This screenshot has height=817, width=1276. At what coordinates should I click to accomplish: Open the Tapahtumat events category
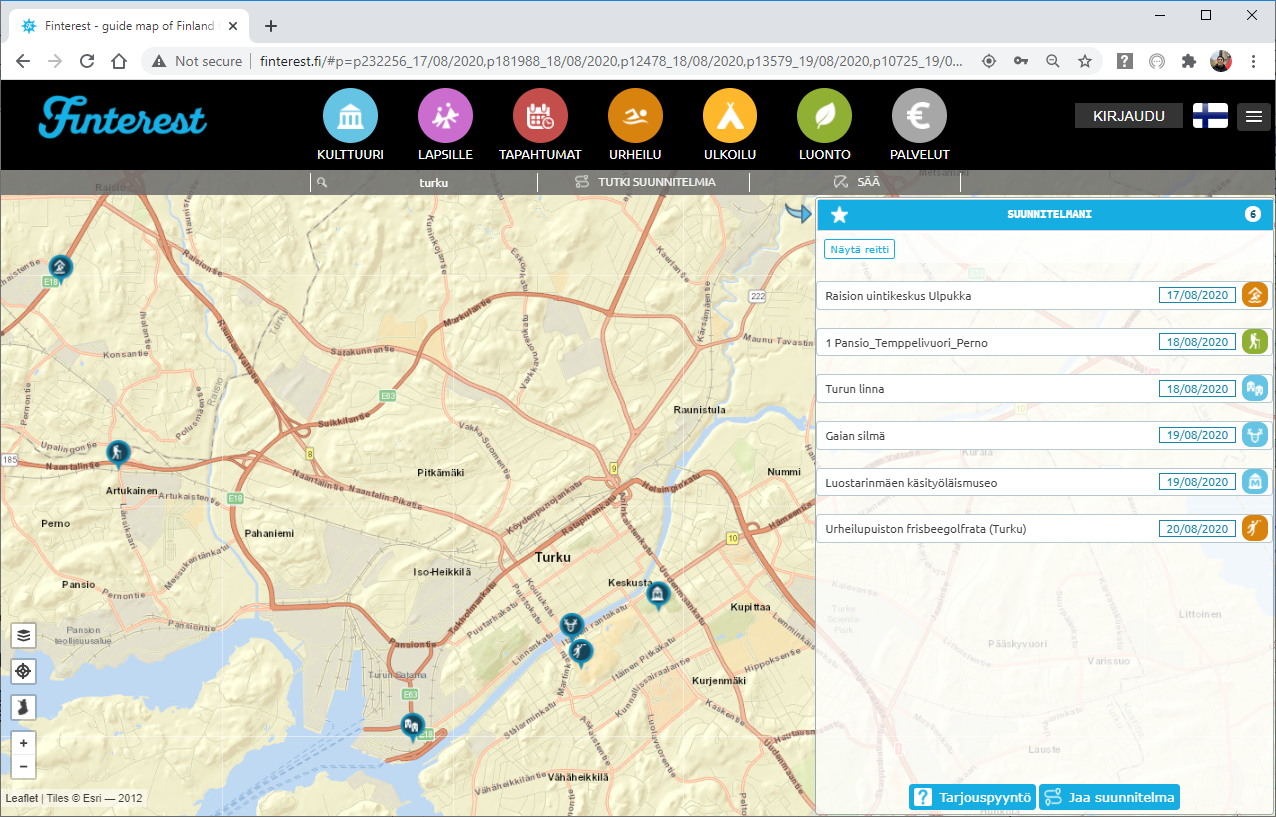[540, 116]
